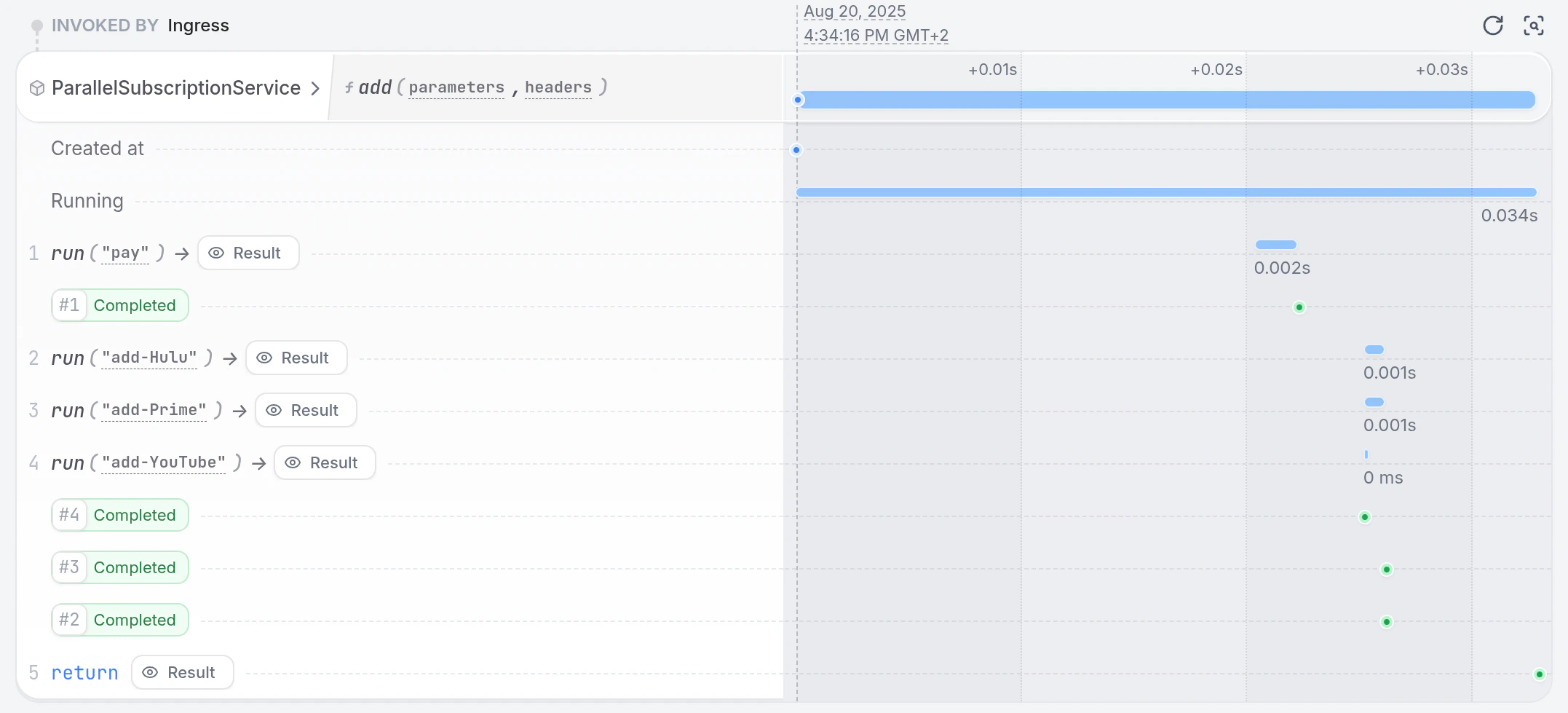This screenshot has width=1568, height=713.
Task: Click the parameters argument in add signature
Action: coord(456,87)
